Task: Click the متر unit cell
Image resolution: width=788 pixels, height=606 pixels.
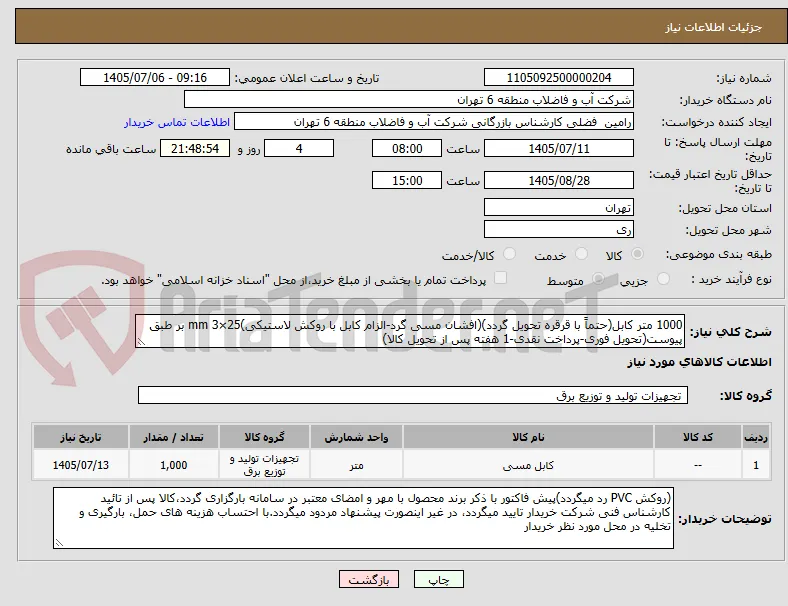Action: (x=356, y=465)
